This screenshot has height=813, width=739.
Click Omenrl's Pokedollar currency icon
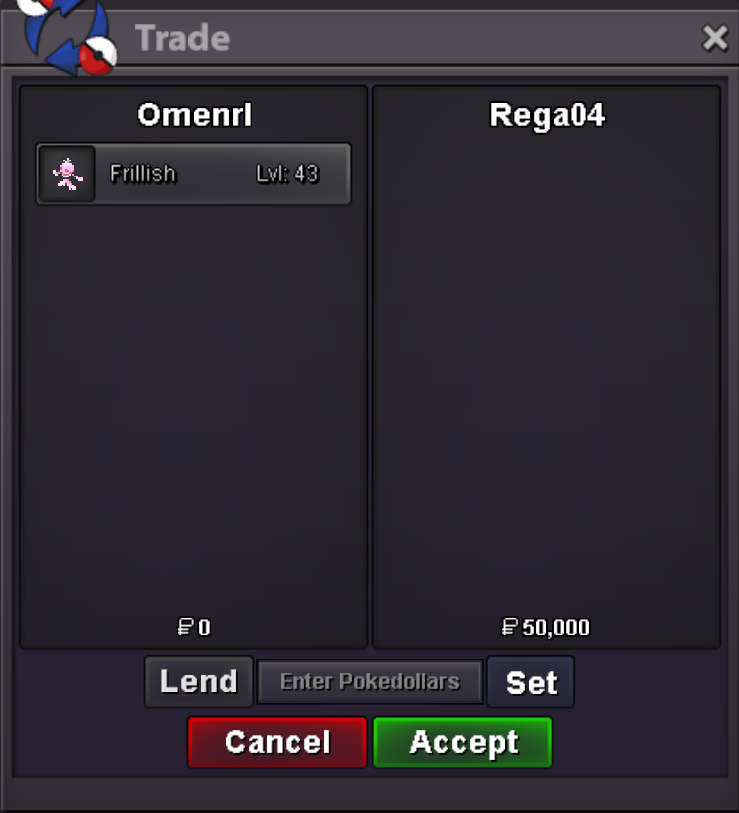[186, 627]
